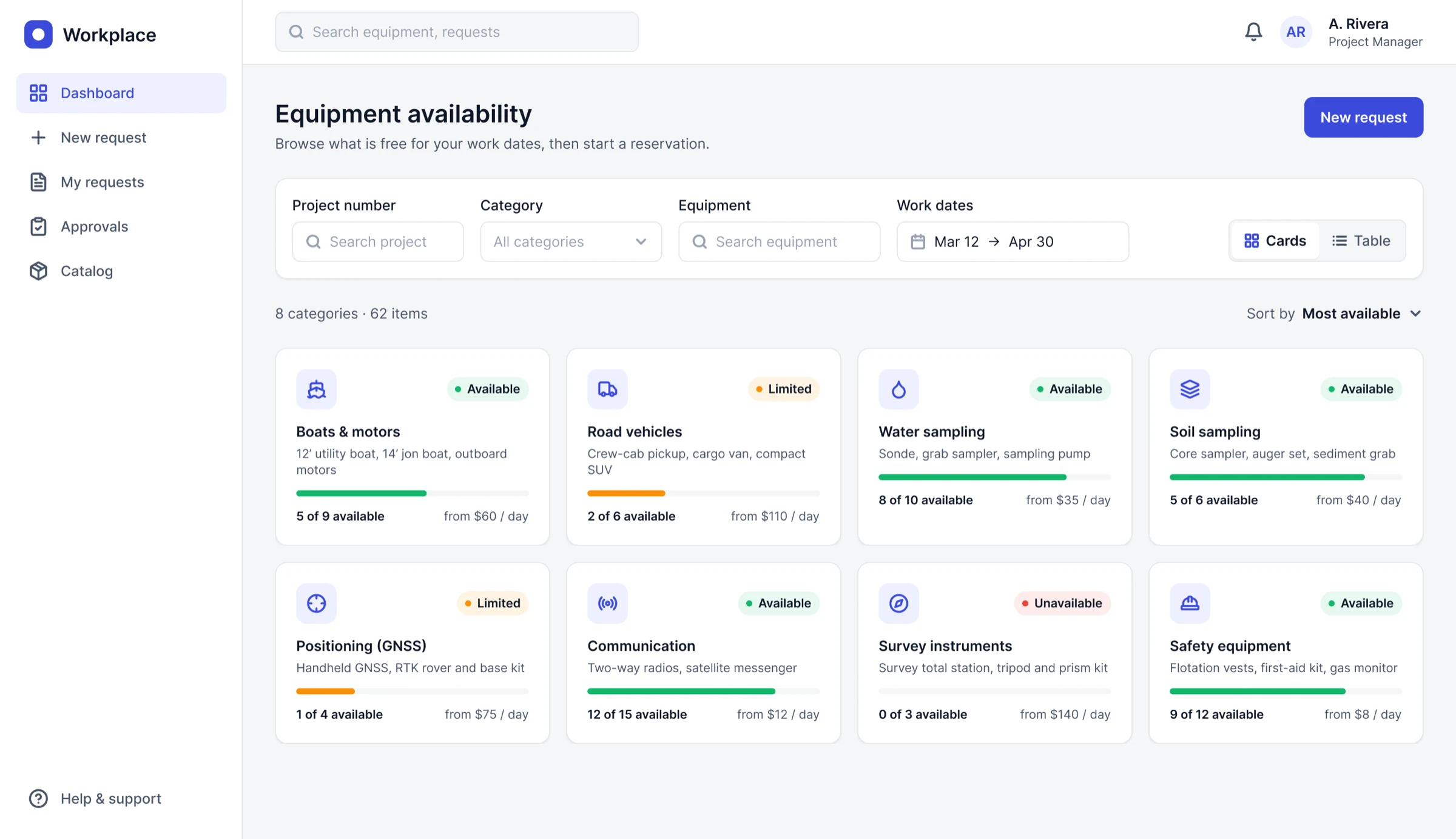The image size is (1456, 839).
Task: Click the Safety equipment hard hat icon
Action: (x=1190, y=603)
